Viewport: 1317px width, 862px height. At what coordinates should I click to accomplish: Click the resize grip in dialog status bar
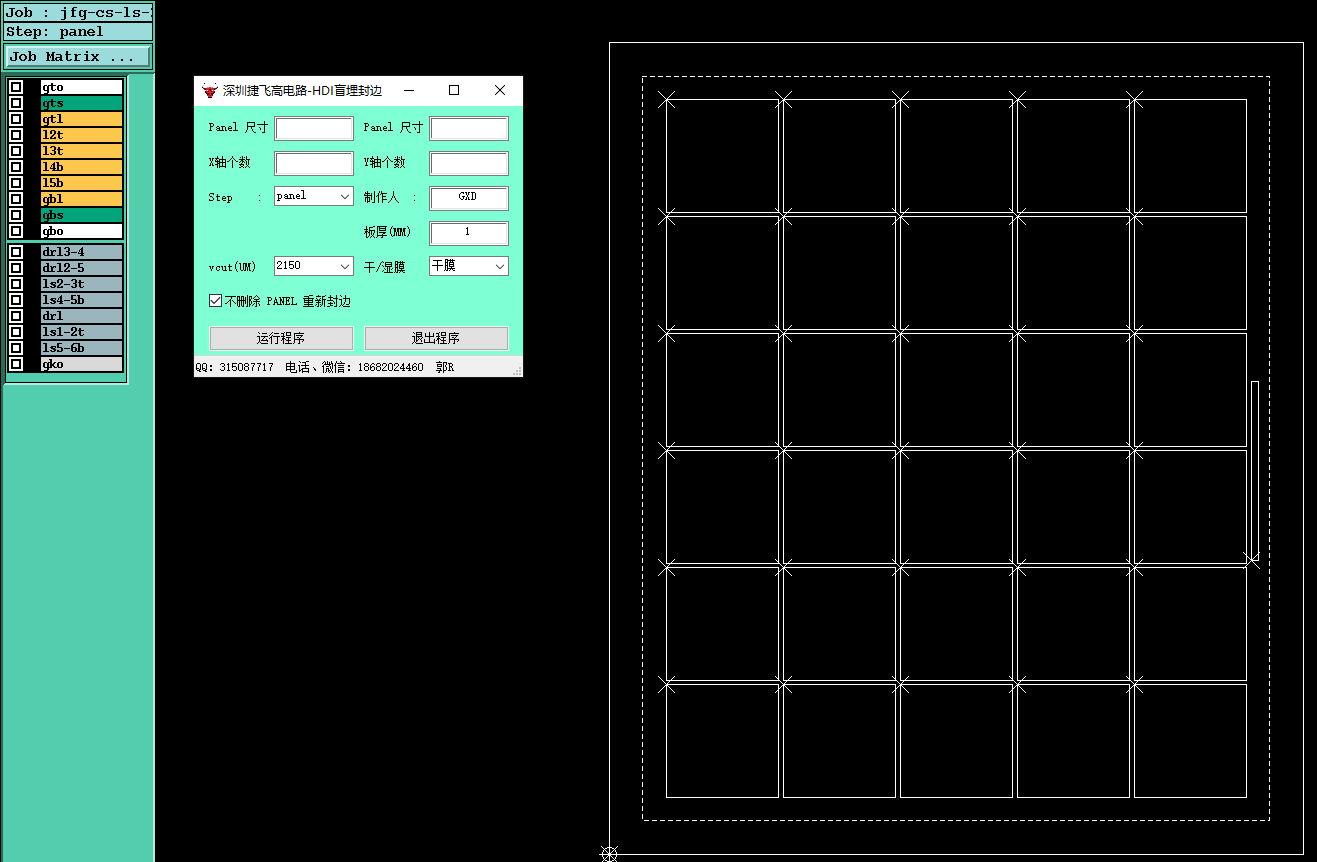pos(517,371)
